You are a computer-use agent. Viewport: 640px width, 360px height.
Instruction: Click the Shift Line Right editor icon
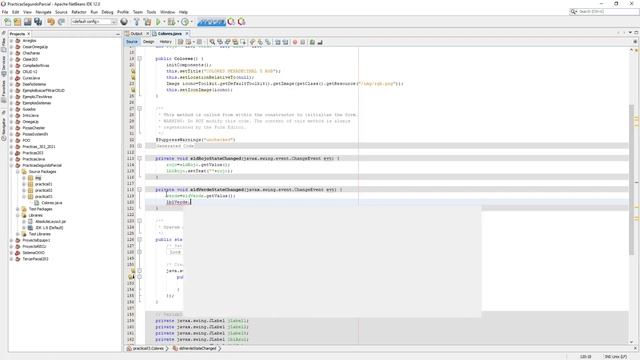point(285,42)
